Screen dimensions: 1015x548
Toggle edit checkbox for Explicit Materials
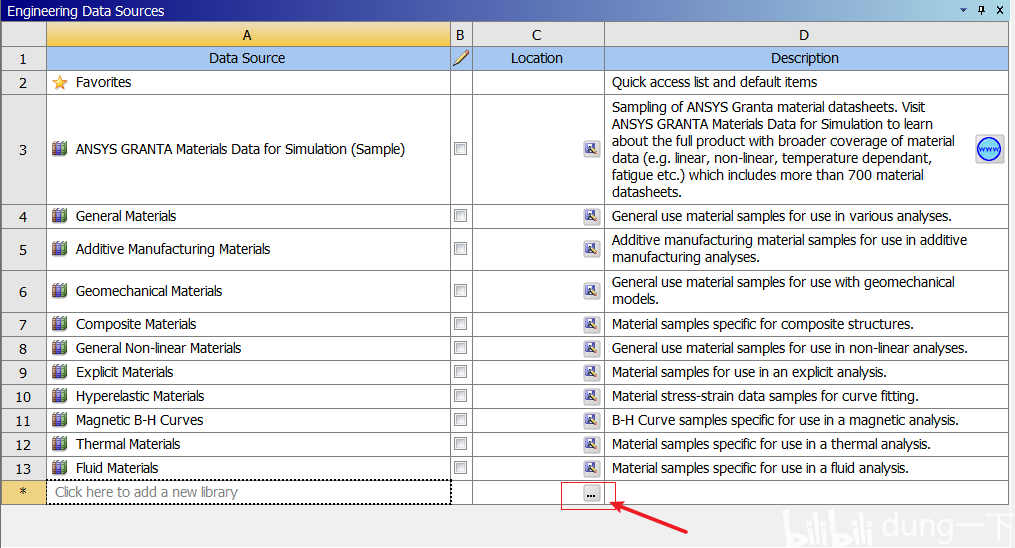pyautogui.click(x=460, y=371)
